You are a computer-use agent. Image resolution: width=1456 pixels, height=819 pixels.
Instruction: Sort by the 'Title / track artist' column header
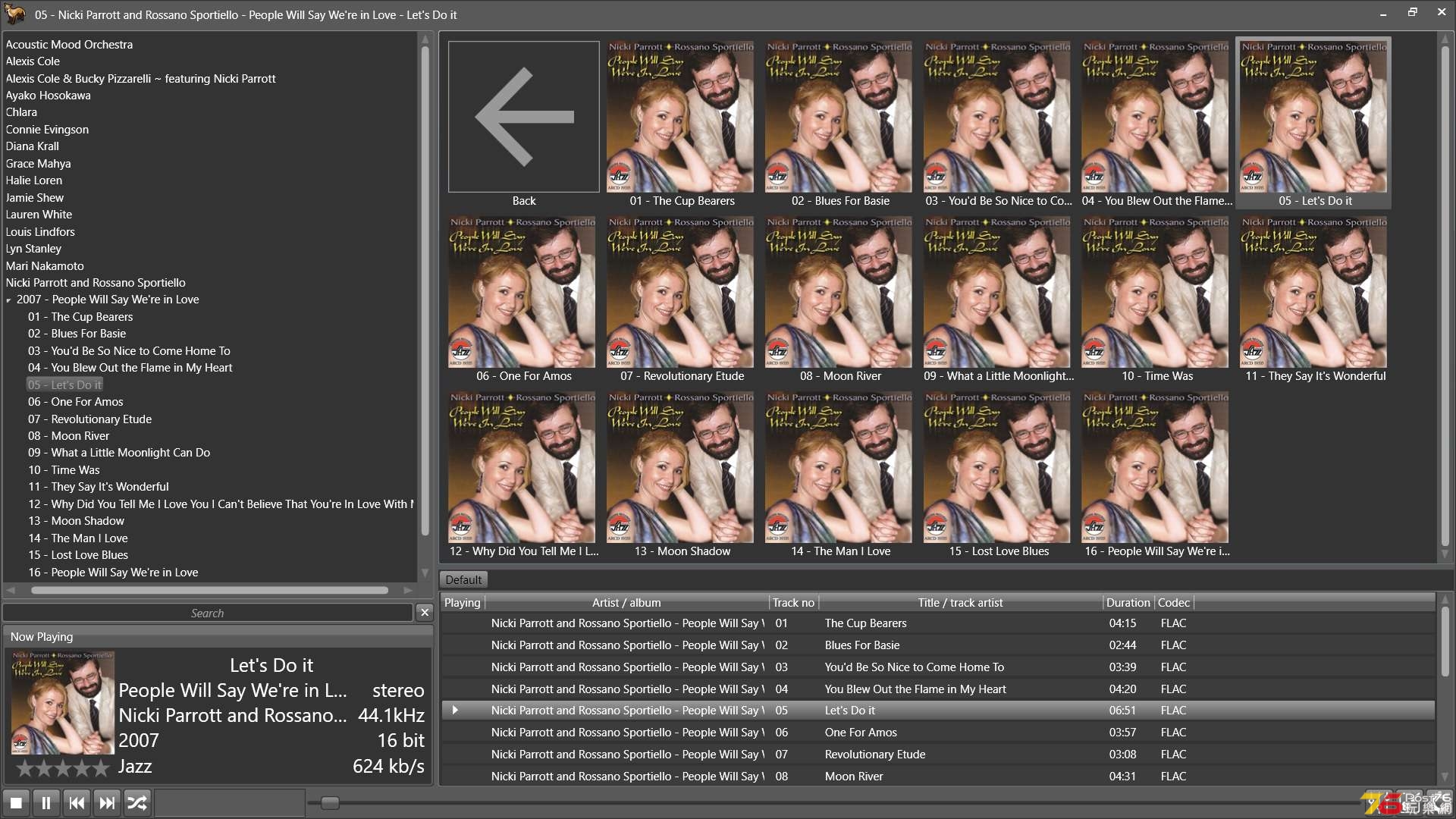tap(960, 603)
